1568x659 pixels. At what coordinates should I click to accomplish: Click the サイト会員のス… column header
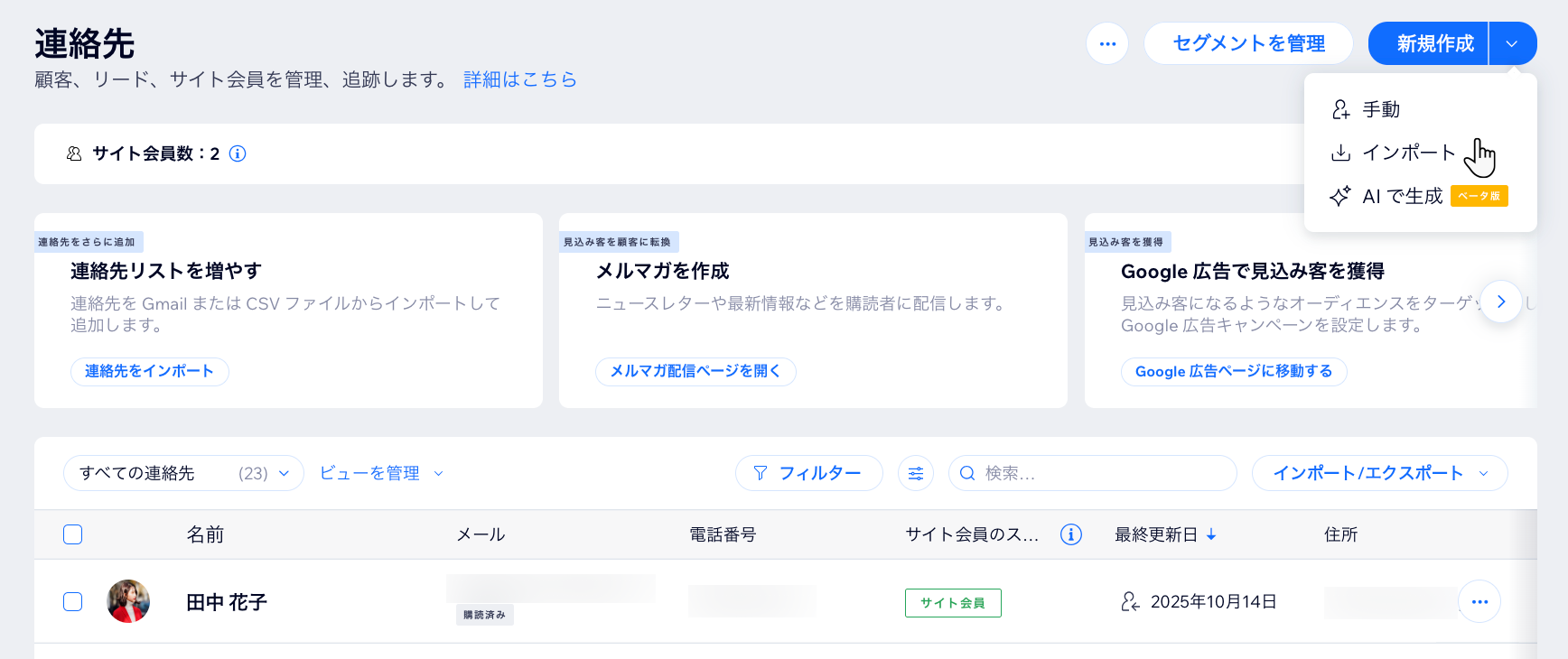point(972,534)
